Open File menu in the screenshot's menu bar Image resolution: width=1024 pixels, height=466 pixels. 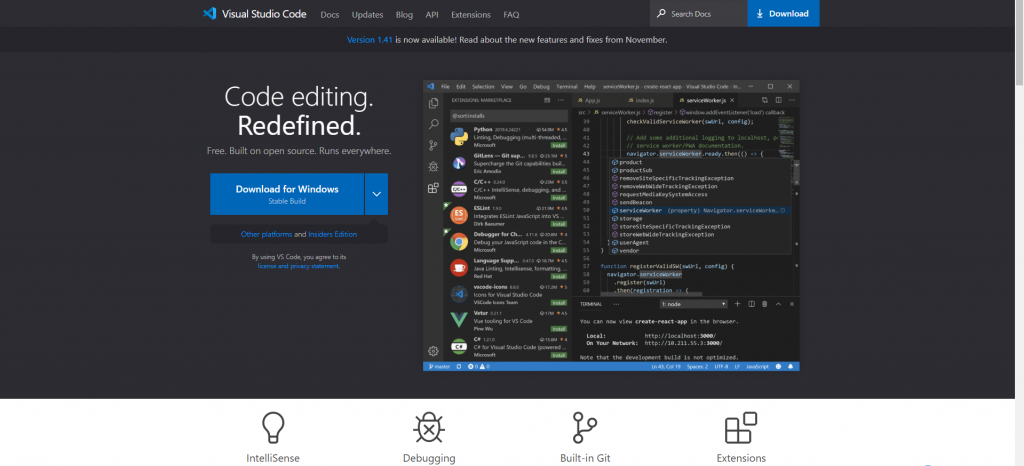click(445, 86)
